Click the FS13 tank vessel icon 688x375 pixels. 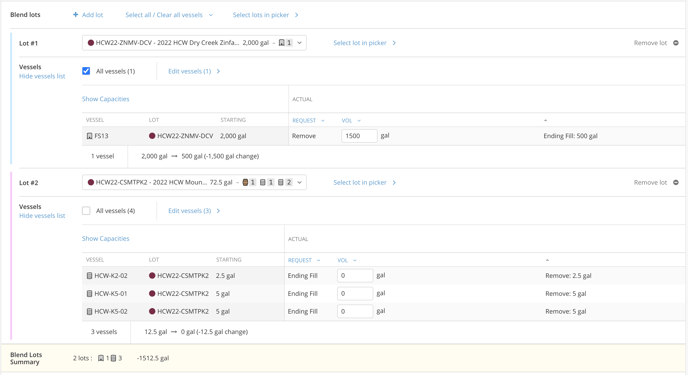coord(90,136)
